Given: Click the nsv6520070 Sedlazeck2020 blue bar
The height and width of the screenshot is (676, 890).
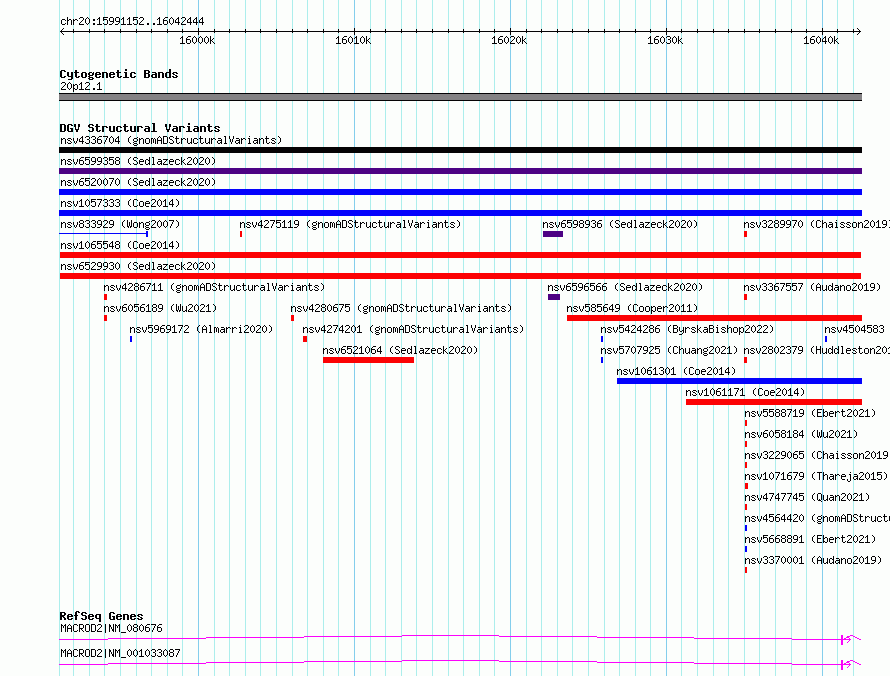Looking at the screenshot, I should pos(460,192).
